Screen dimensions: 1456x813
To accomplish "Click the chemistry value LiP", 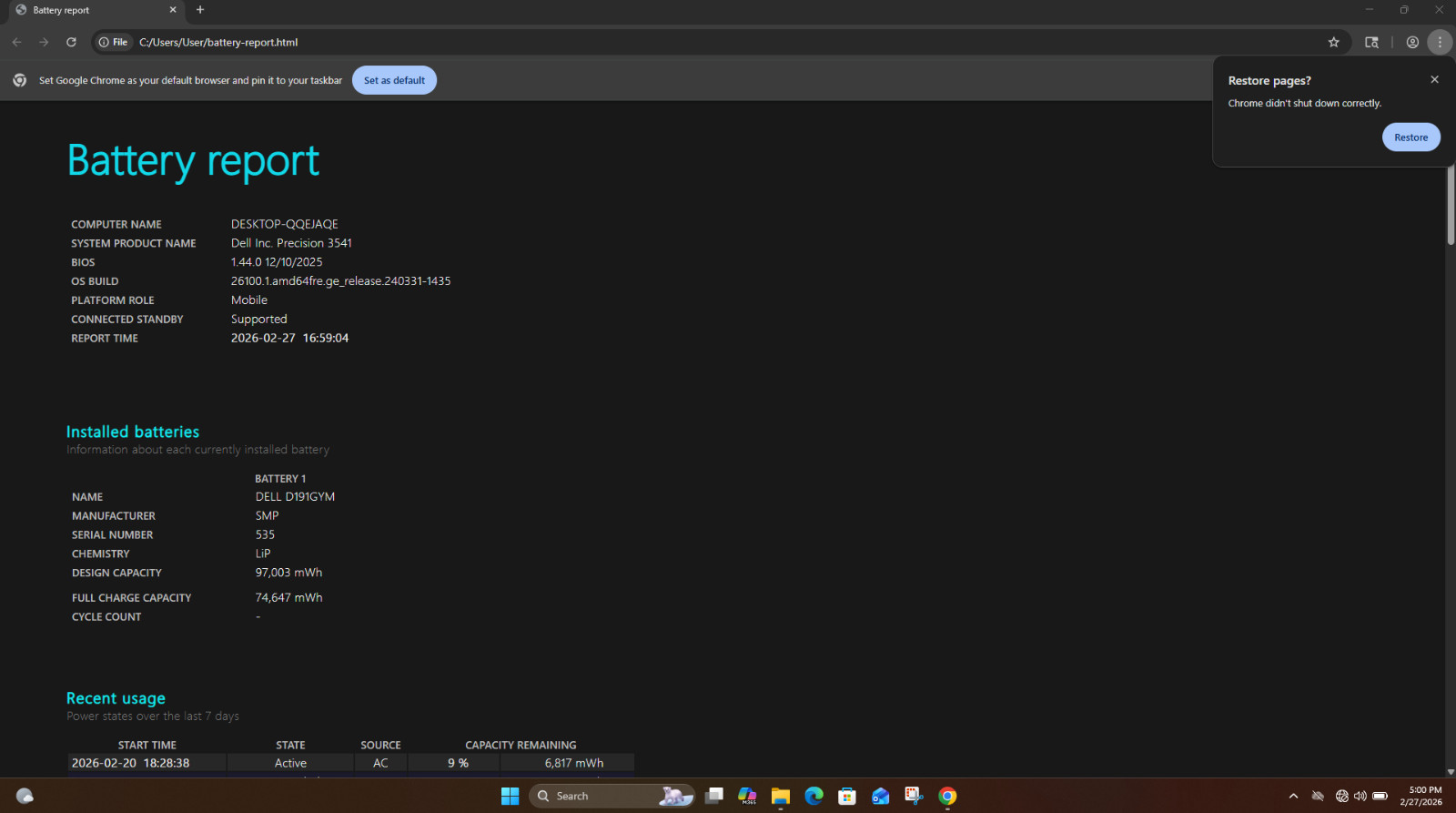I will pos(262,554).
